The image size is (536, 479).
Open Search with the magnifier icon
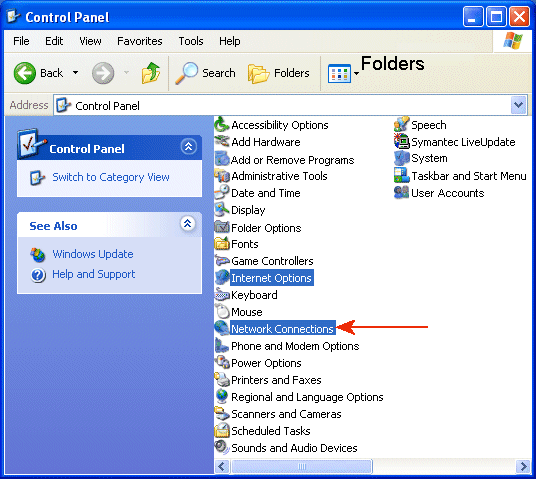click(x=187, y=73)
